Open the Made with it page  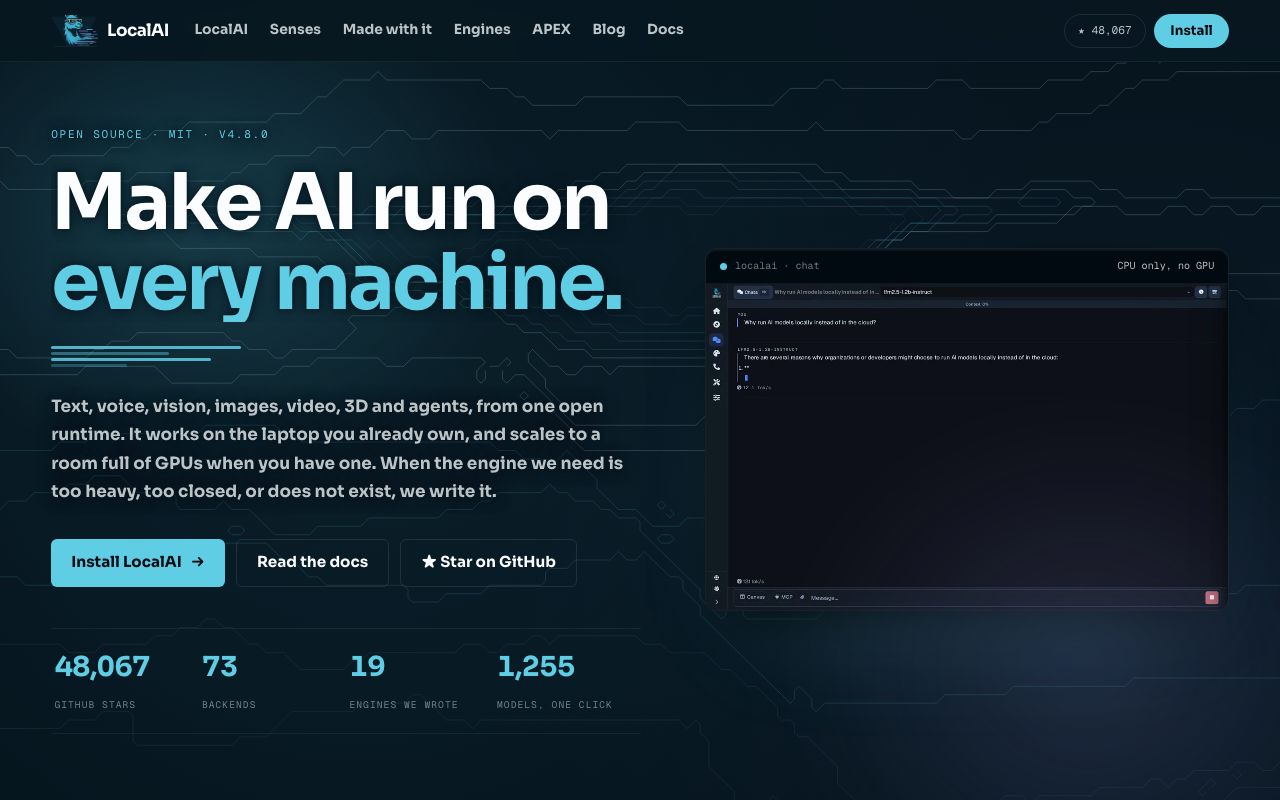(387, 30)
